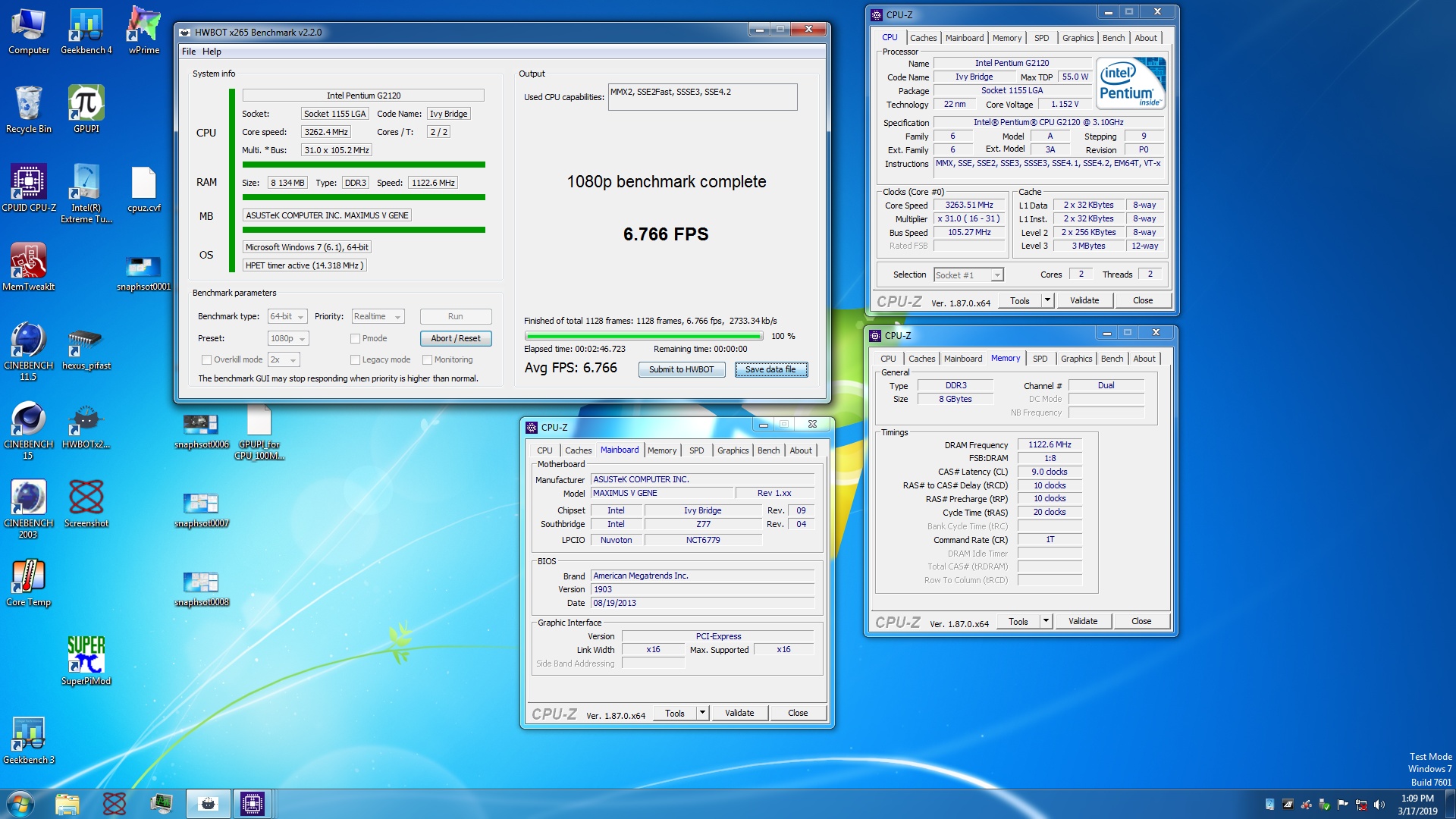
Task: Click the benchmark progress bar
Action: click(x=644, y=336)
